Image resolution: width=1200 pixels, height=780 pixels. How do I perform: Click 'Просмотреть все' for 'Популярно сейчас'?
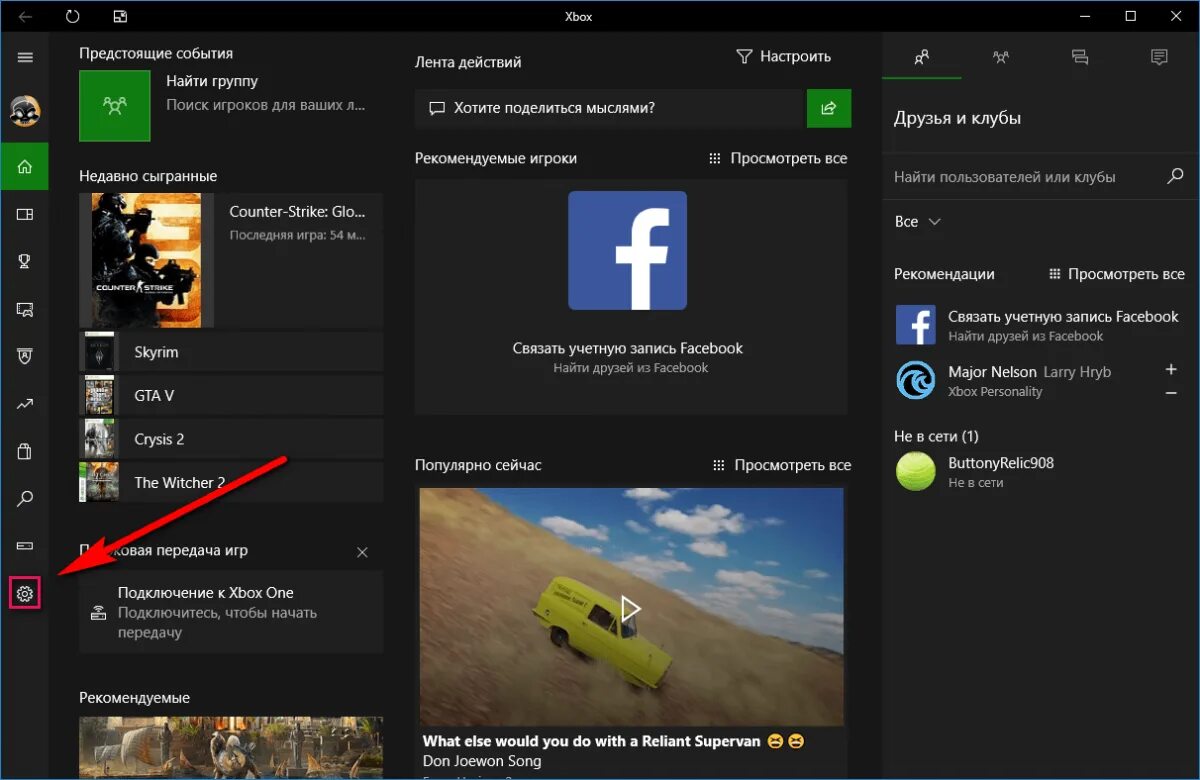pos(782,465)
